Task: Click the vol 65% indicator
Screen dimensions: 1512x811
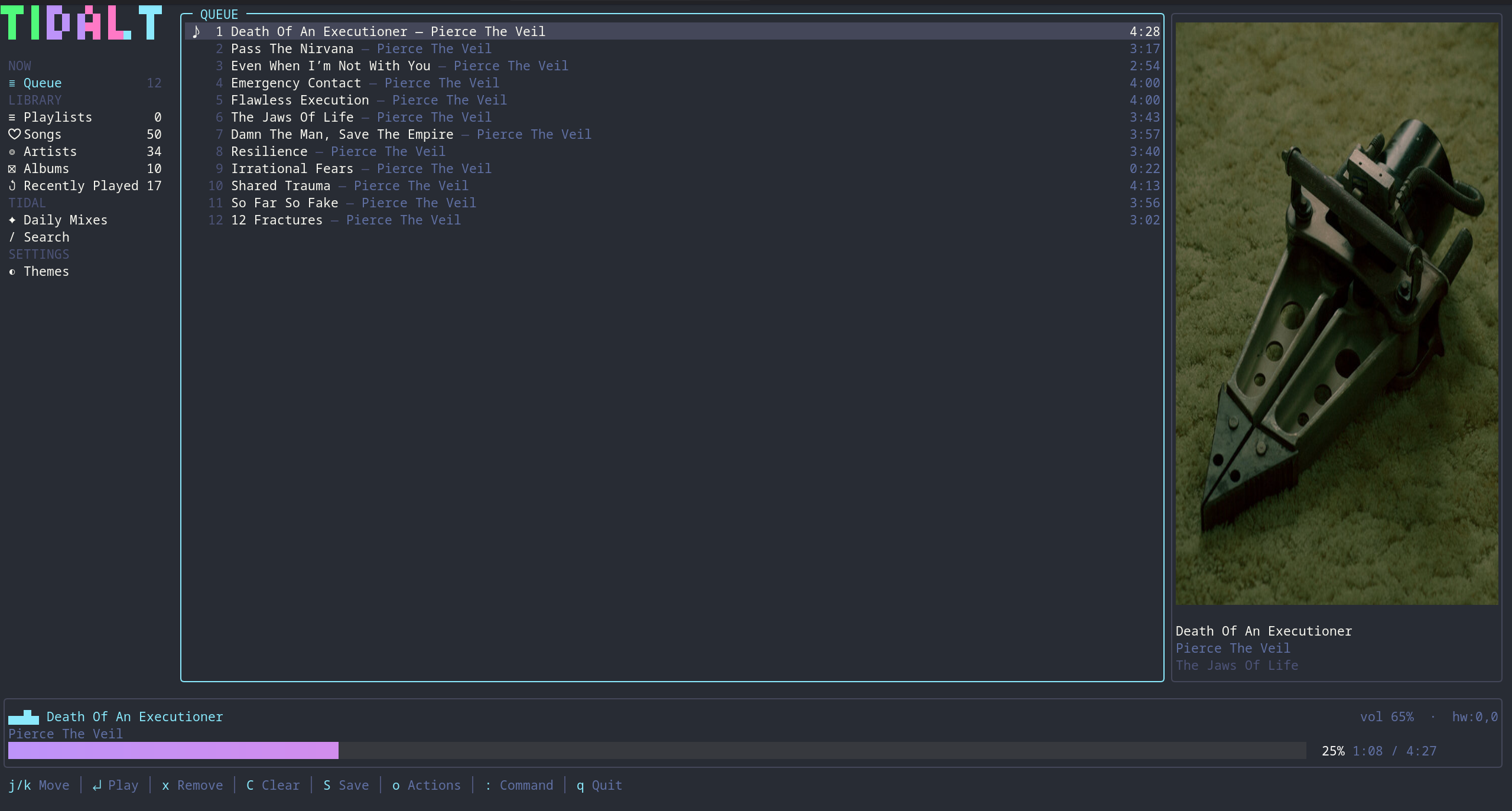Action: coord(1387,716)
